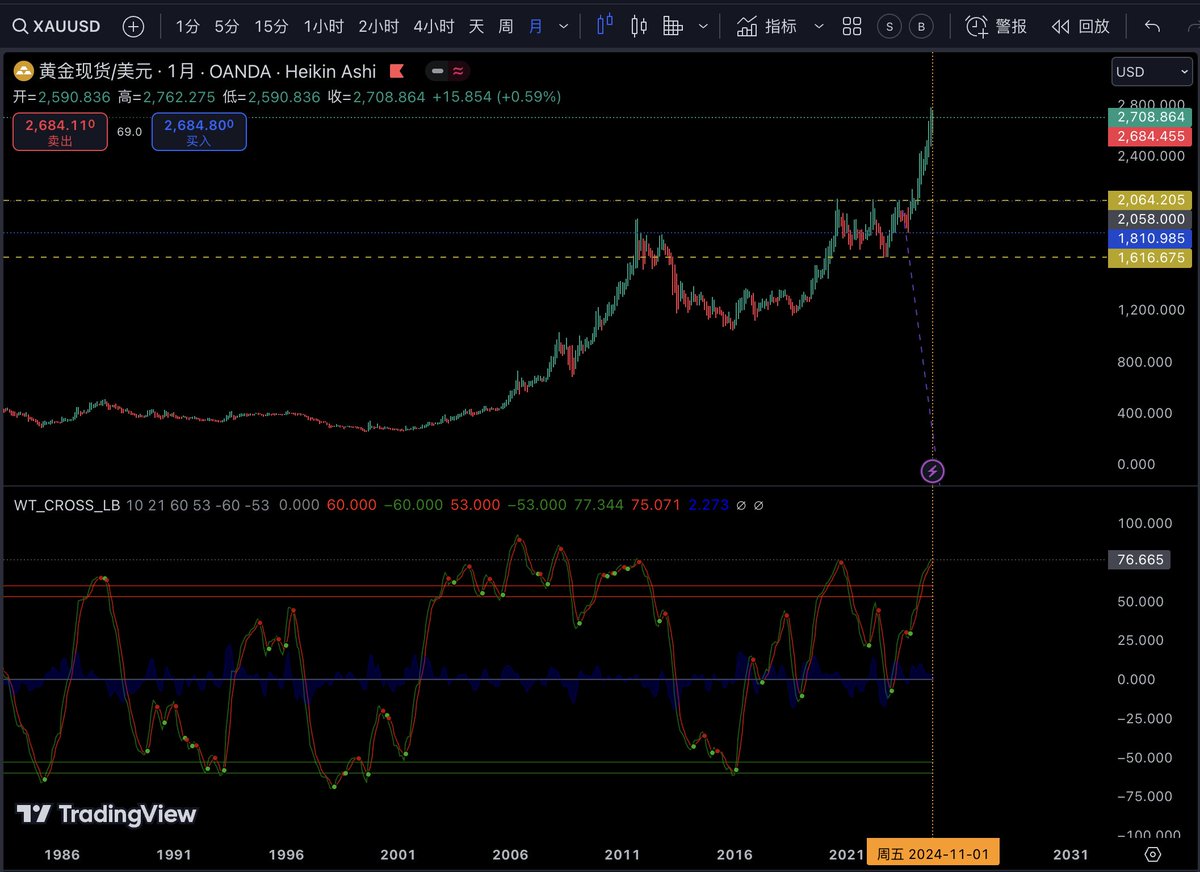Select the 2,064.205 yellow price level label

(1148, 200)
